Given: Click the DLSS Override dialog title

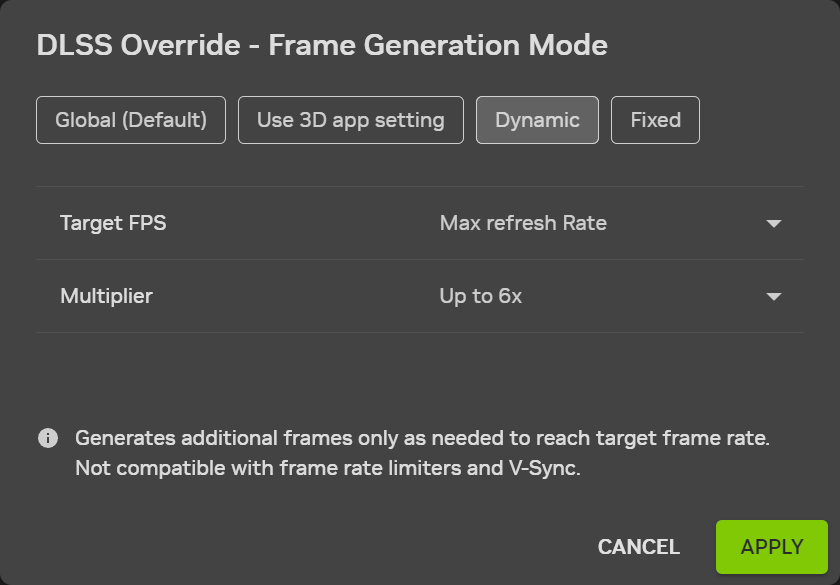Looking at the screenshot, I should coord(321,45).
